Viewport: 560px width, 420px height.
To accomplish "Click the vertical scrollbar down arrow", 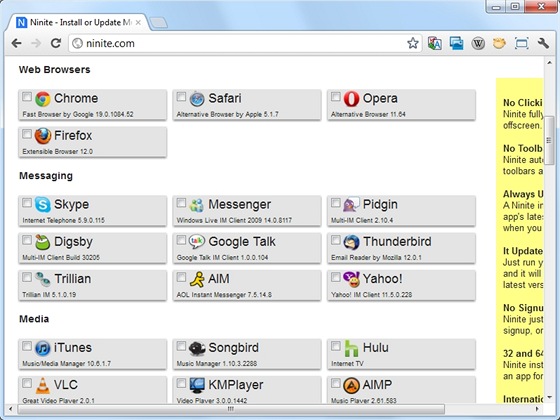I will 549,397.
